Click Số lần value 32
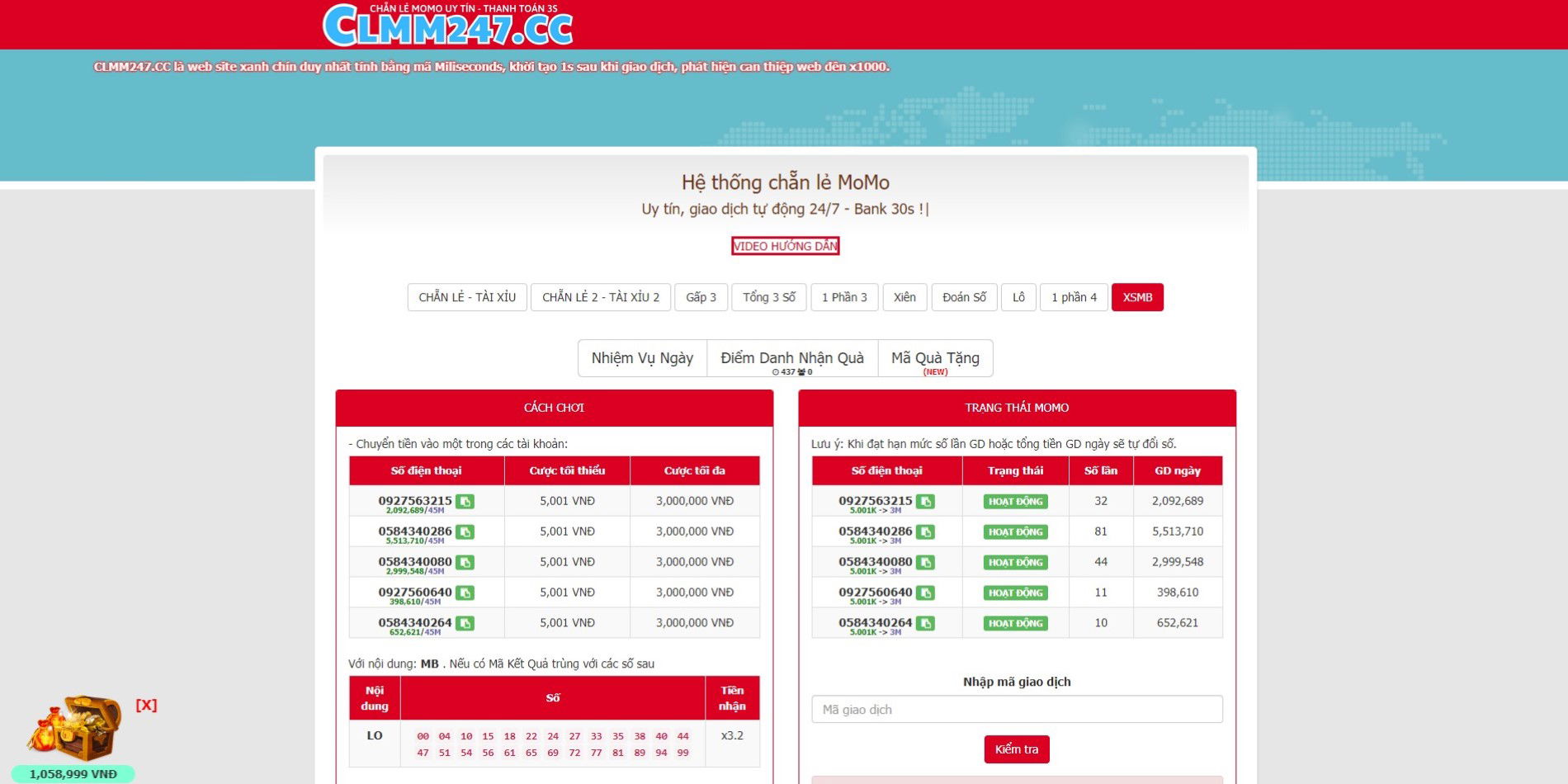 pos(1101,501)
